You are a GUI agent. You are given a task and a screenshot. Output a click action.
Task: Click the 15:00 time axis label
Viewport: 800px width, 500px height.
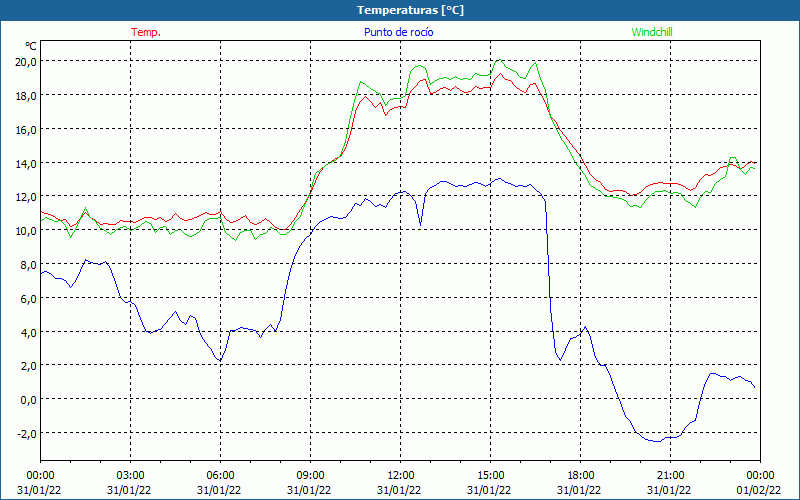490,476
